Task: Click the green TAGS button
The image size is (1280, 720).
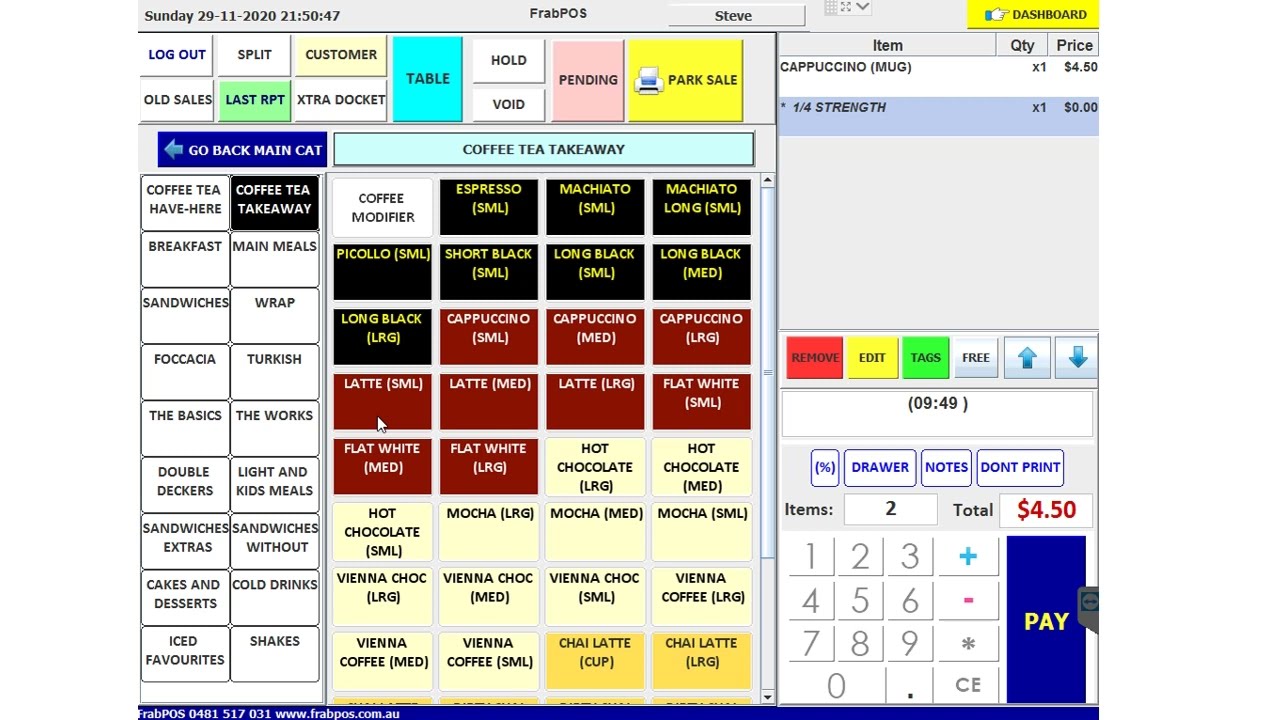Action: click(925, 358)
